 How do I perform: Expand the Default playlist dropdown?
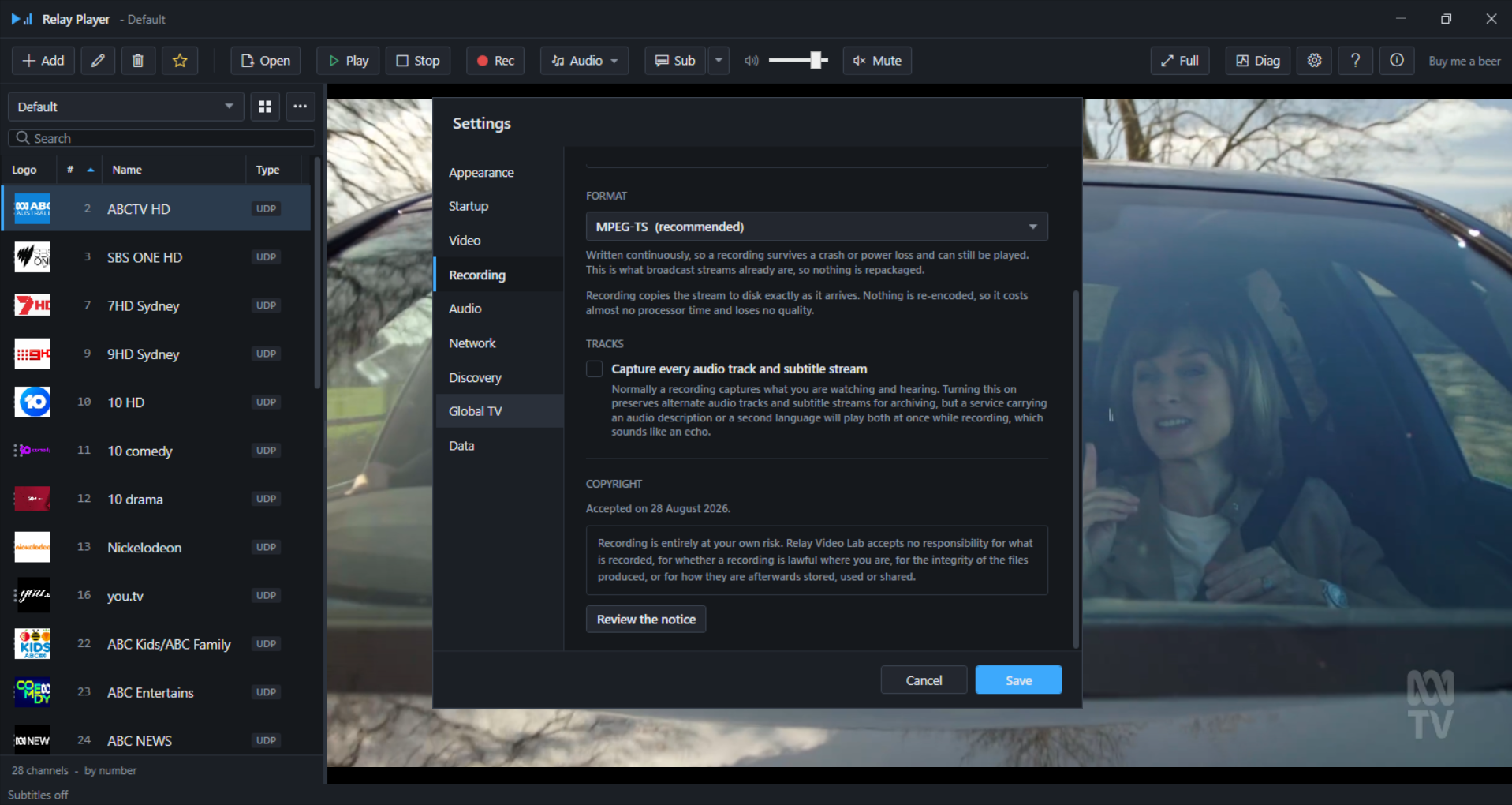click(x=125, y=107)
